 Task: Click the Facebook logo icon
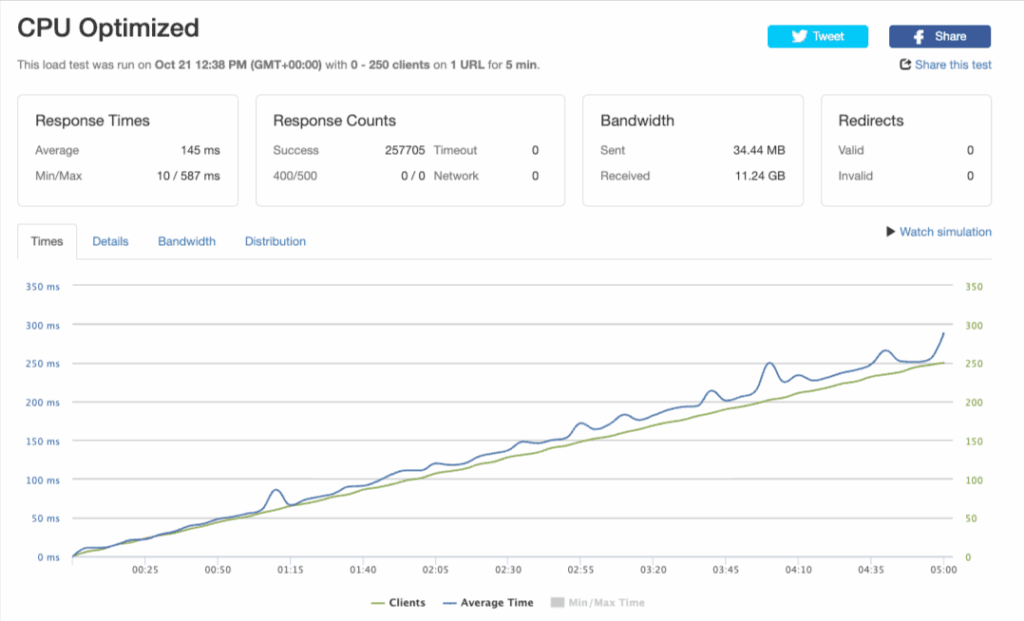coord(920,37)
